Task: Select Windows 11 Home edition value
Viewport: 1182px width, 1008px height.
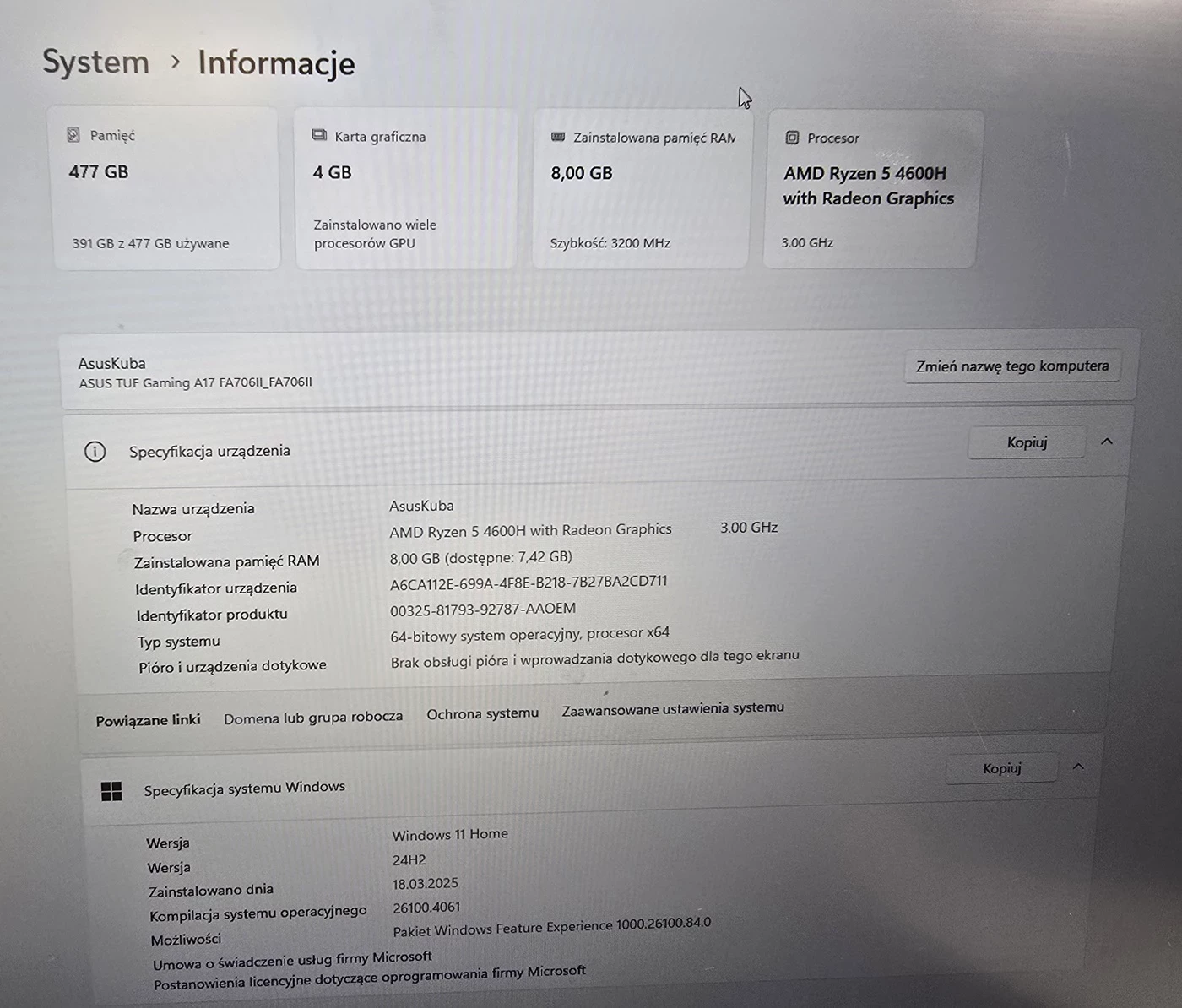Action: pos(450,834)
